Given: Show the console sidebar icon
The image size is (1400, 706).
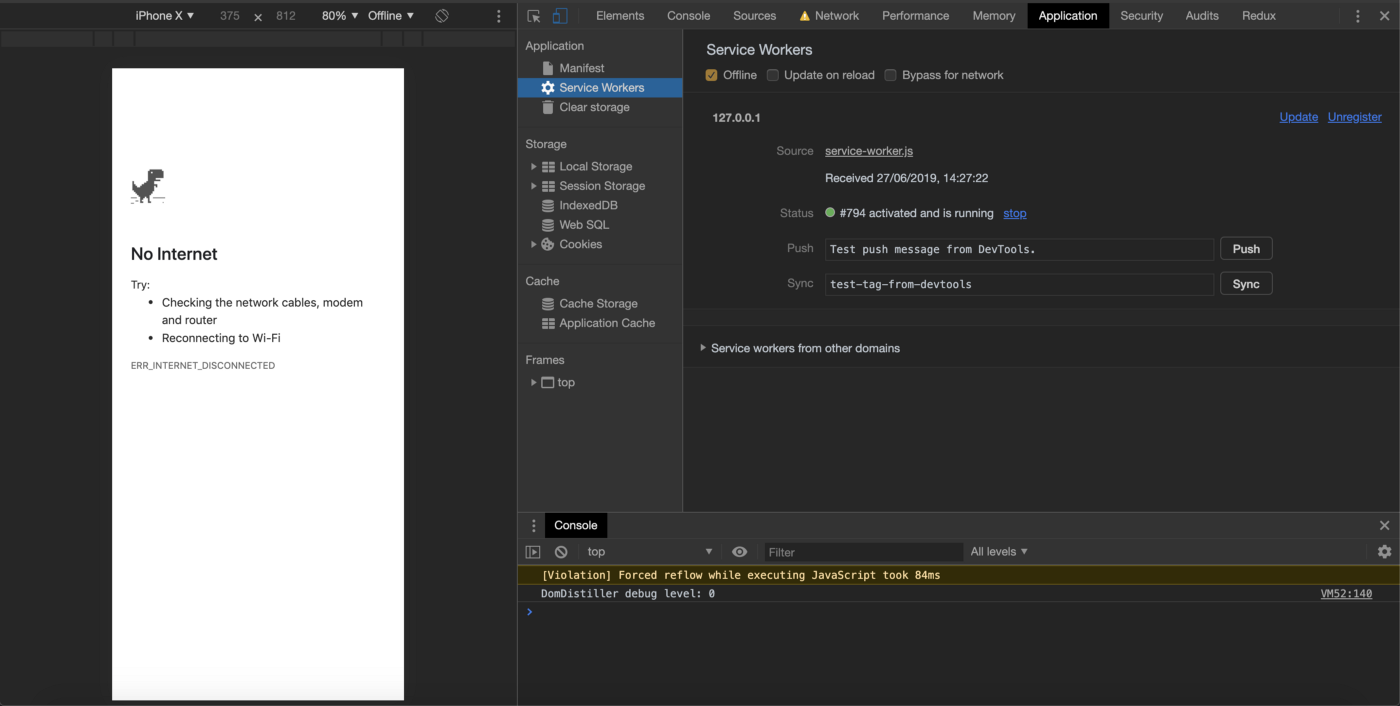Looking at the screenshot, I should [533, 552].
